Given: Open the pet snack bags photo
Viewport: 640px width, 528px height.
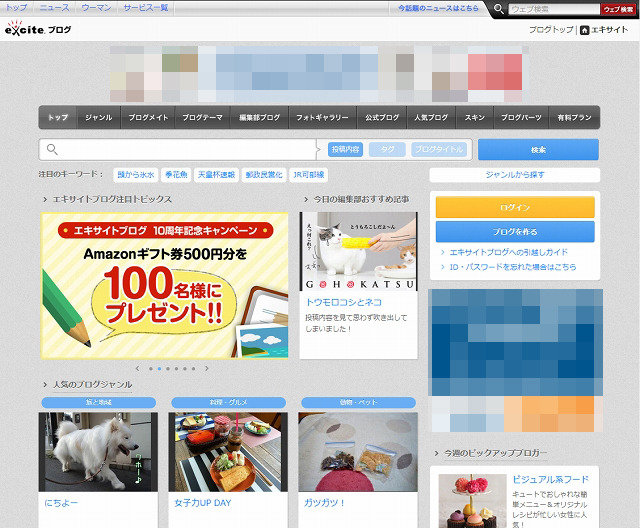Looking at the screenshot, I should tap(358, 452).
